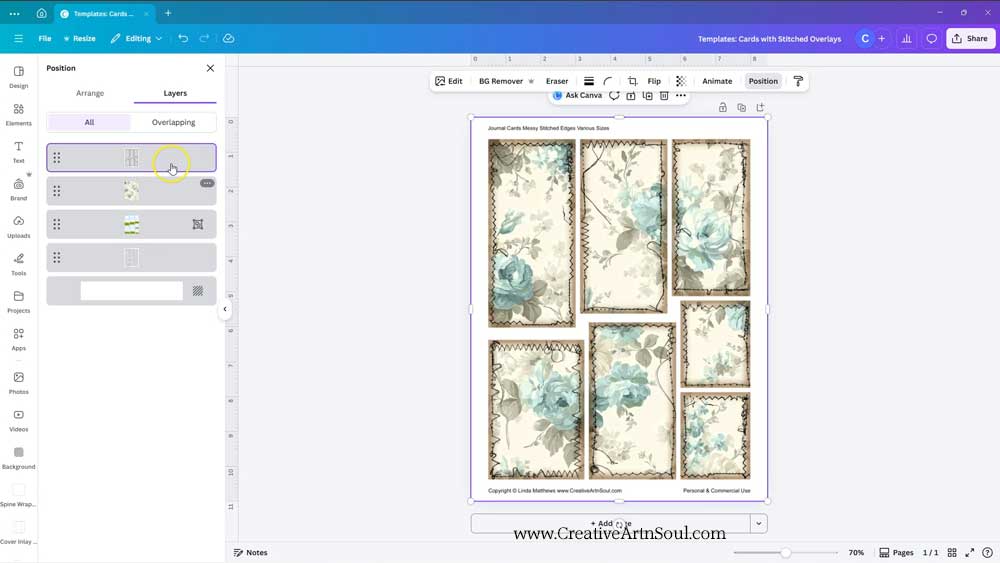Open the Elements panel

18,115
